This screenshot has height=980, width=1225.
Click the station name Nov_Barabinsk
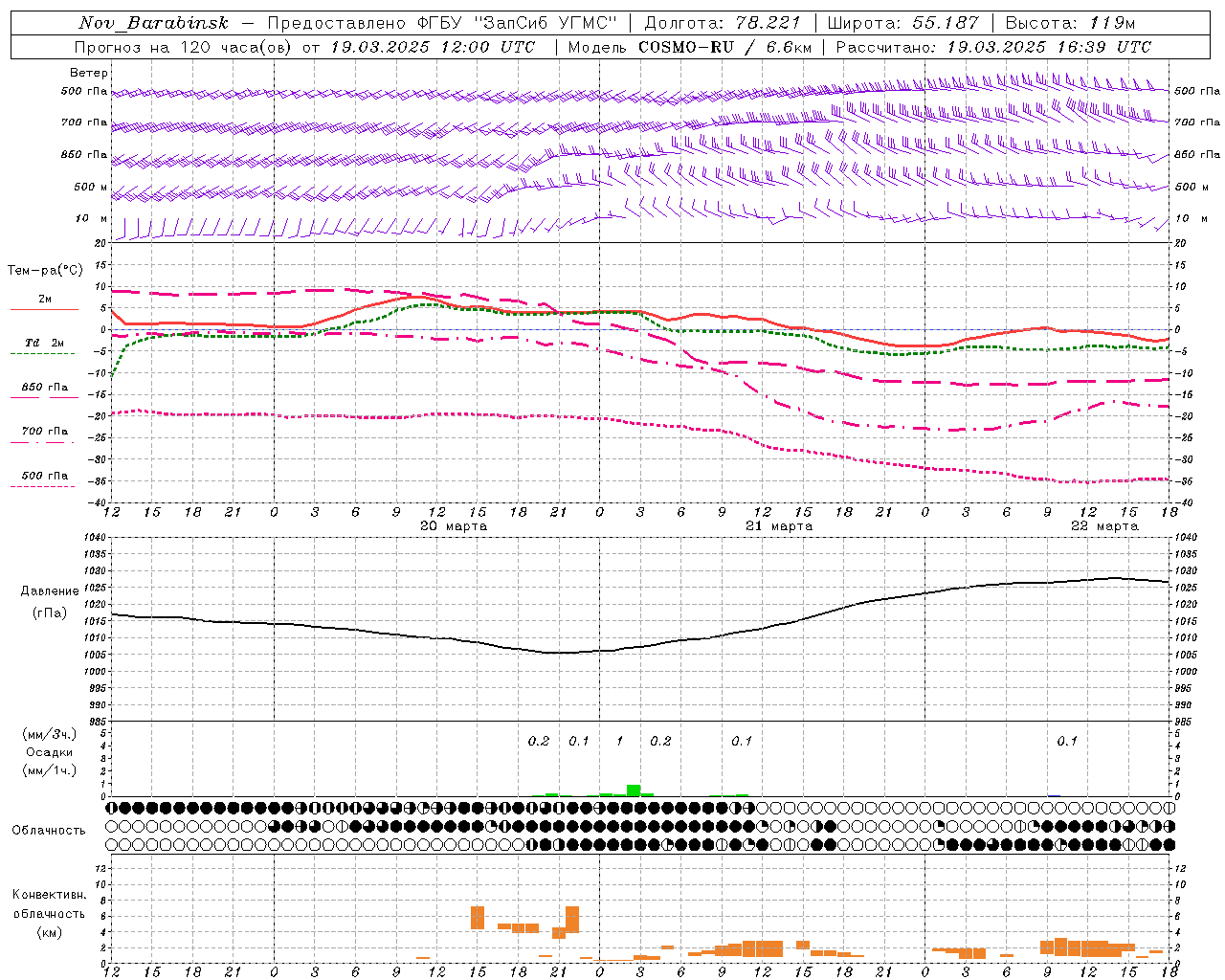[153, 23]
